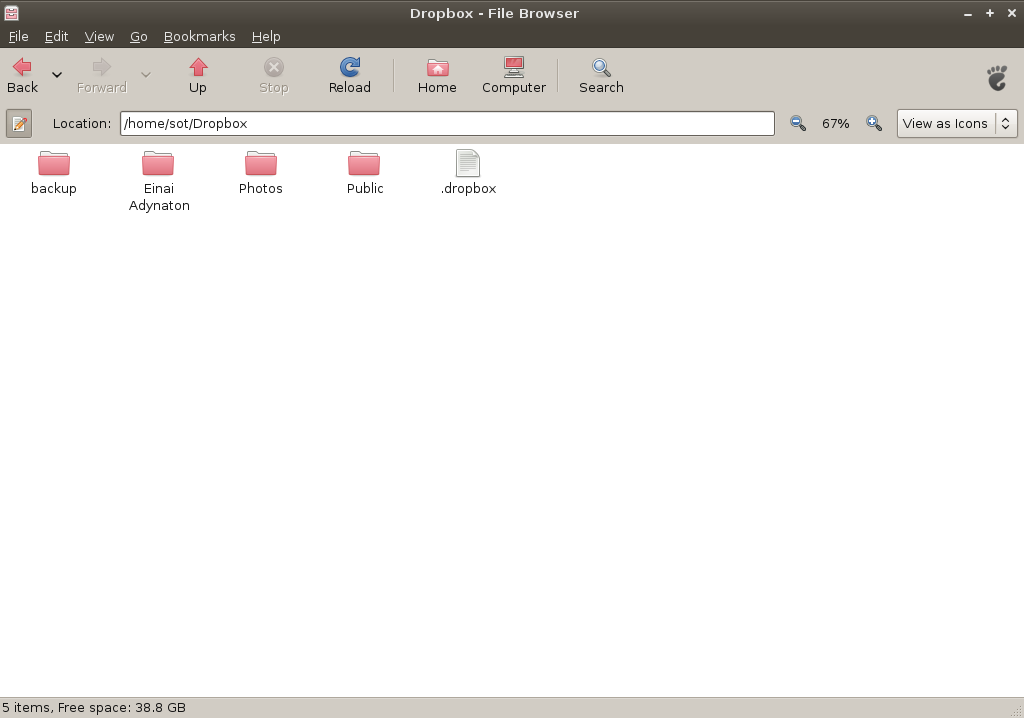Click the Reload icon to refresh the folder

349,75
